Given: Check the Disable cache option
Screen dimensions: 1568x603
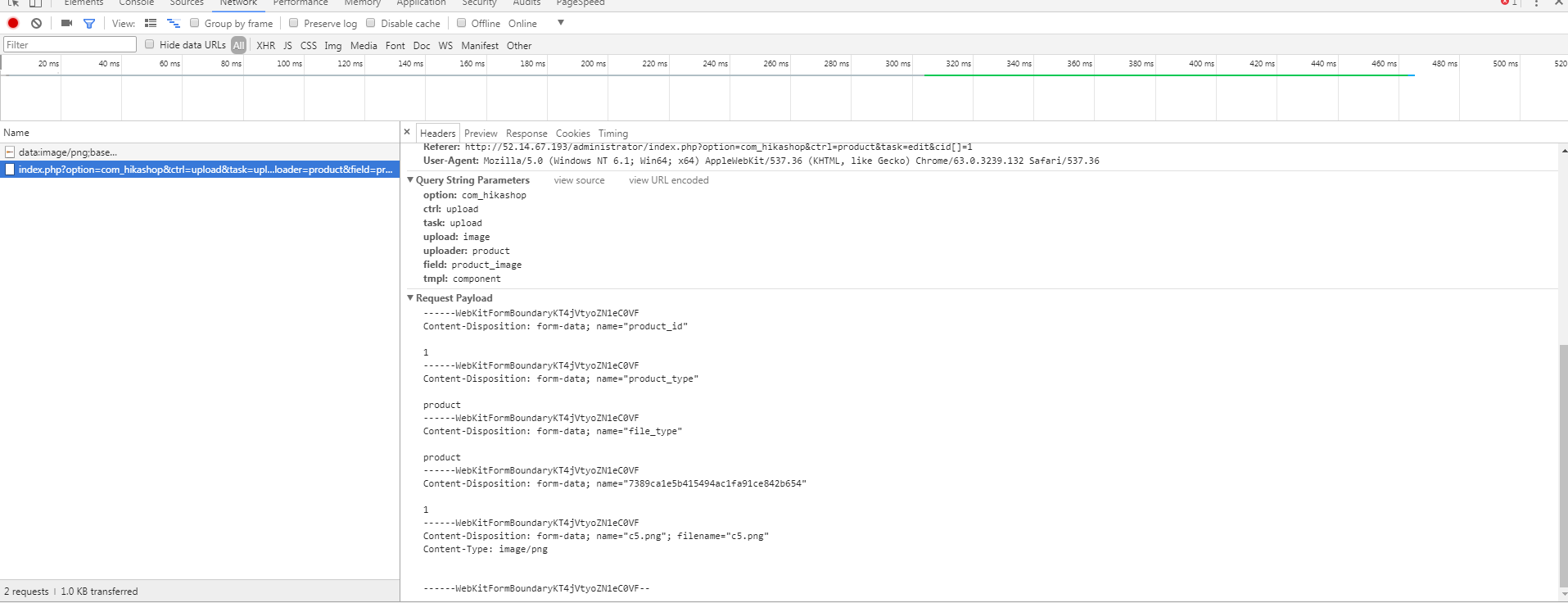Looking at the screenshot, I should point(371,23).
